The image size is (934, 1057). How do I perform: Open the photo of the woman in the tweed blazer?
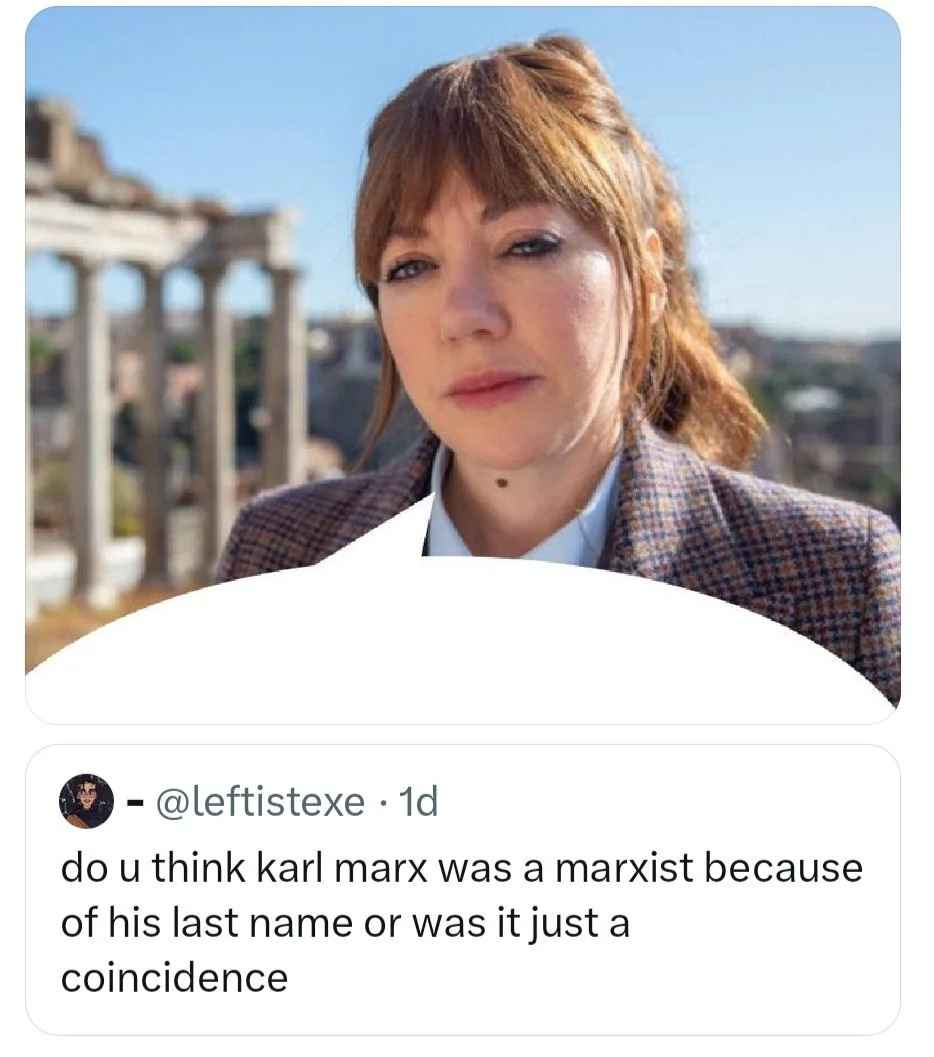462,365
